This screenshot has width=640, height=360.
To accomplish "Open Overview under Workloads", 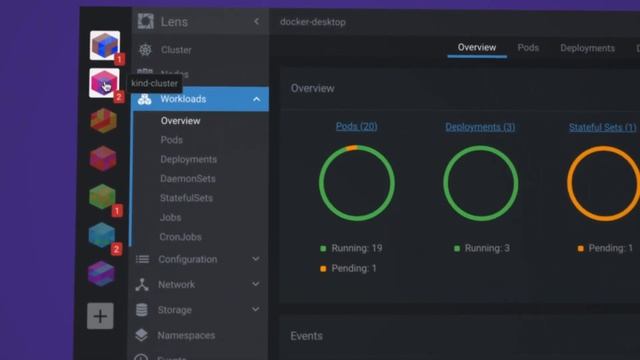I will [x=180, y=121].
